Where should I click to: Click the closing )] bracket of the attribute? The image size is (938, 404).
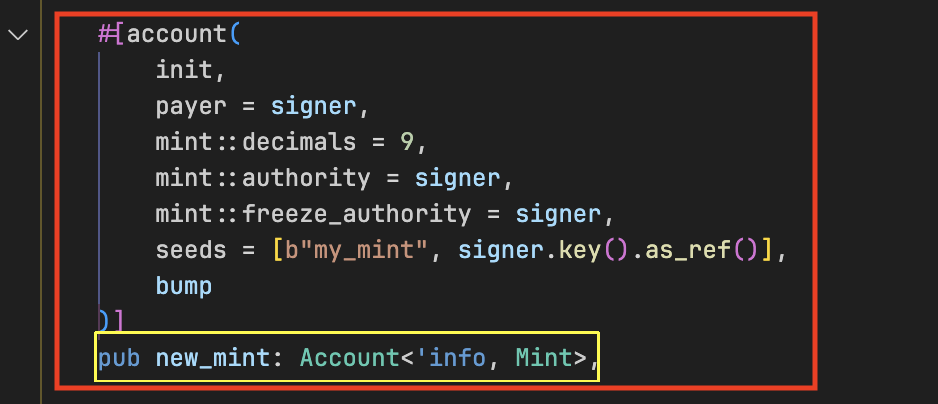pyautogui.click(x=110, y=321)
